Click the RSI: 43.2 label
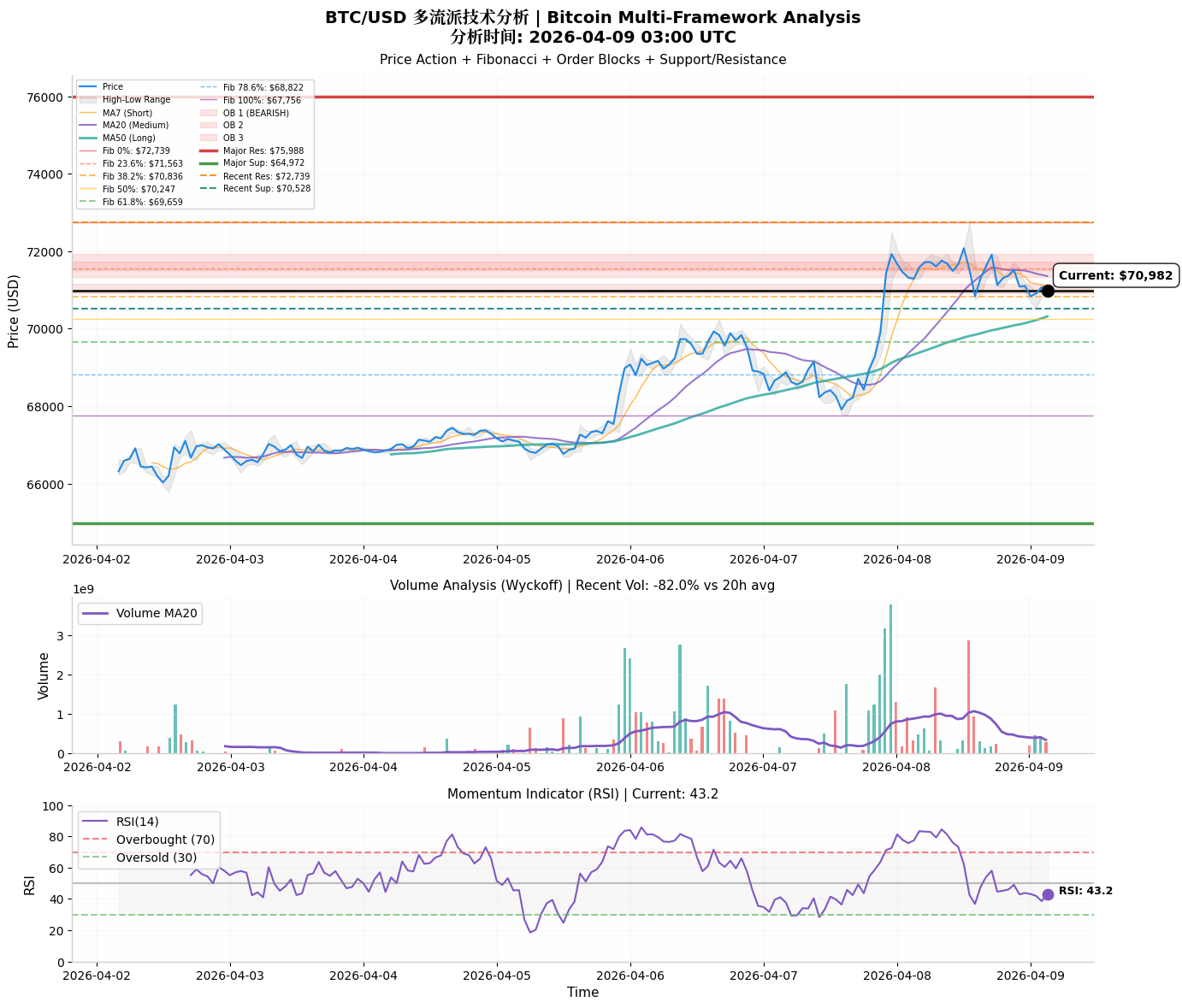 (1085, 891)
